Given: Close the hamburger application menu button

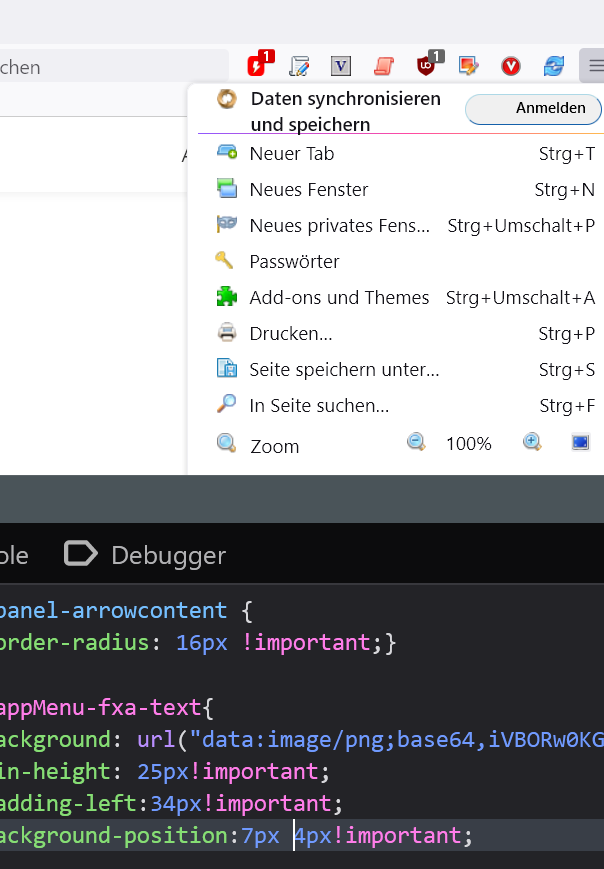Looking at the screenshot, I should coord(595,67).
